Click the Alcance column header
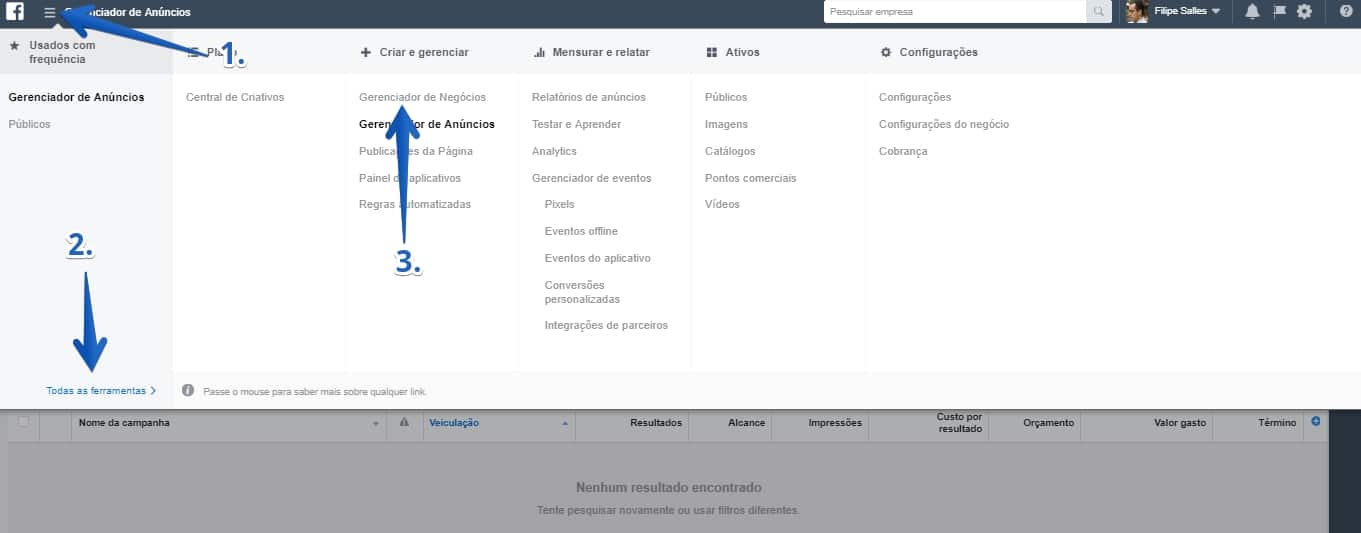 pyautogui.click(x=747, y=423)
